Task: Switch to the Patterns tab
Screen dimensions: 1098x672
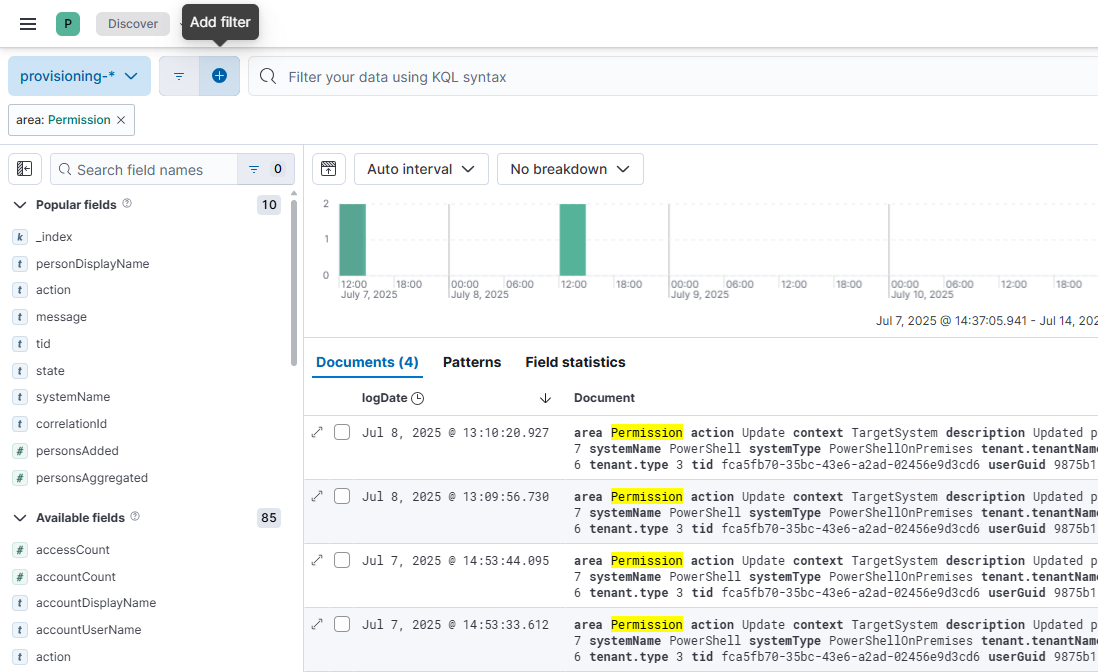Action: click(472, 362)
